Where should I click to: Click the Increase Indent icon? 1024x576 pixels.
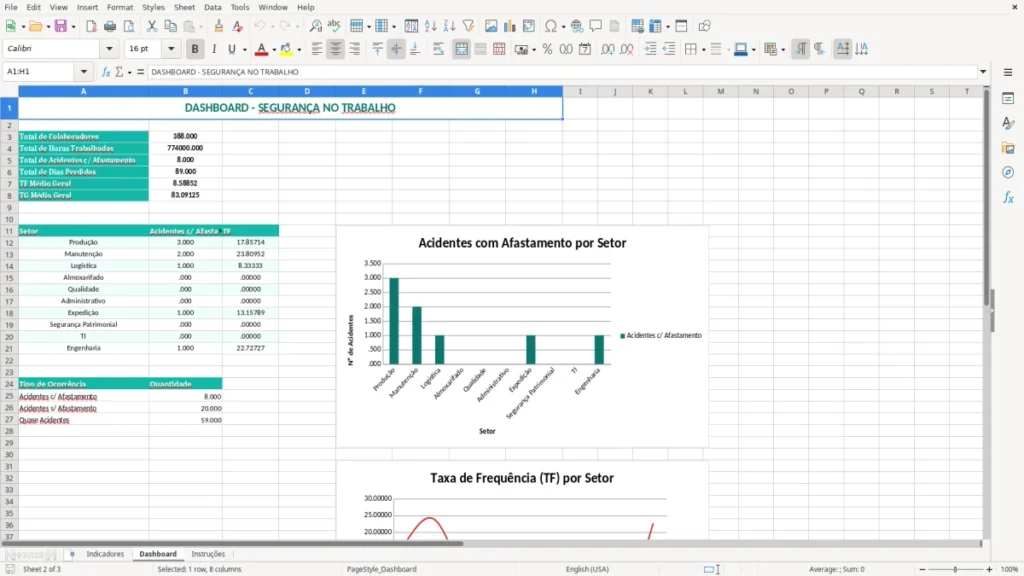(x=650, y=49)
